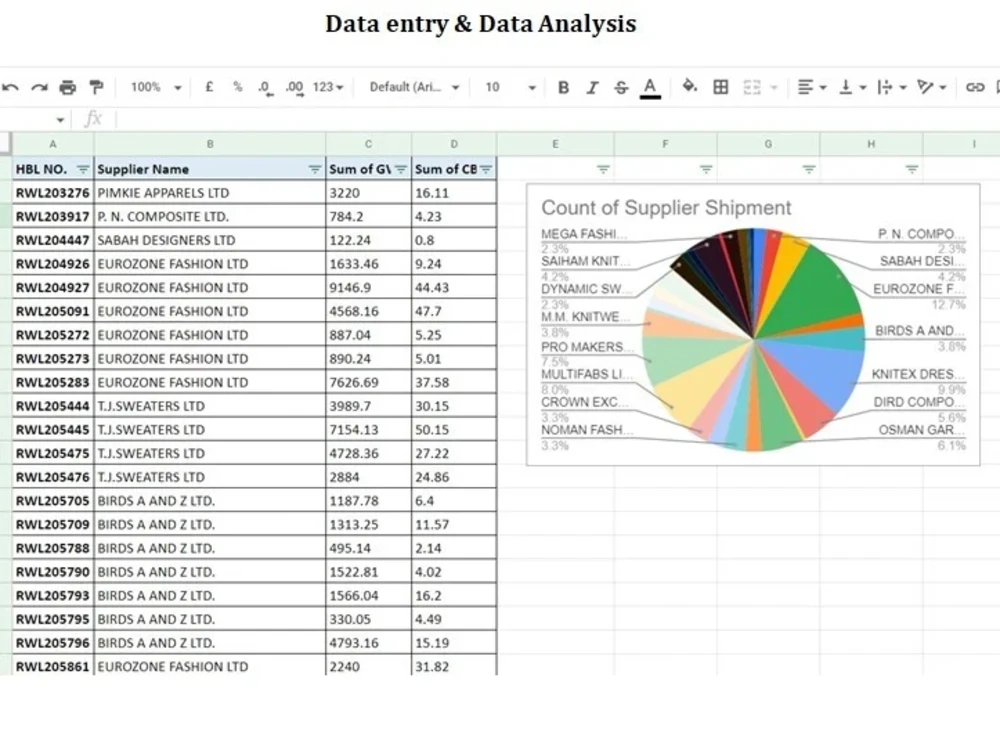Screen dimensions: 1000x750
Task: Open the text color picker
Action: (x=650, y=88)
